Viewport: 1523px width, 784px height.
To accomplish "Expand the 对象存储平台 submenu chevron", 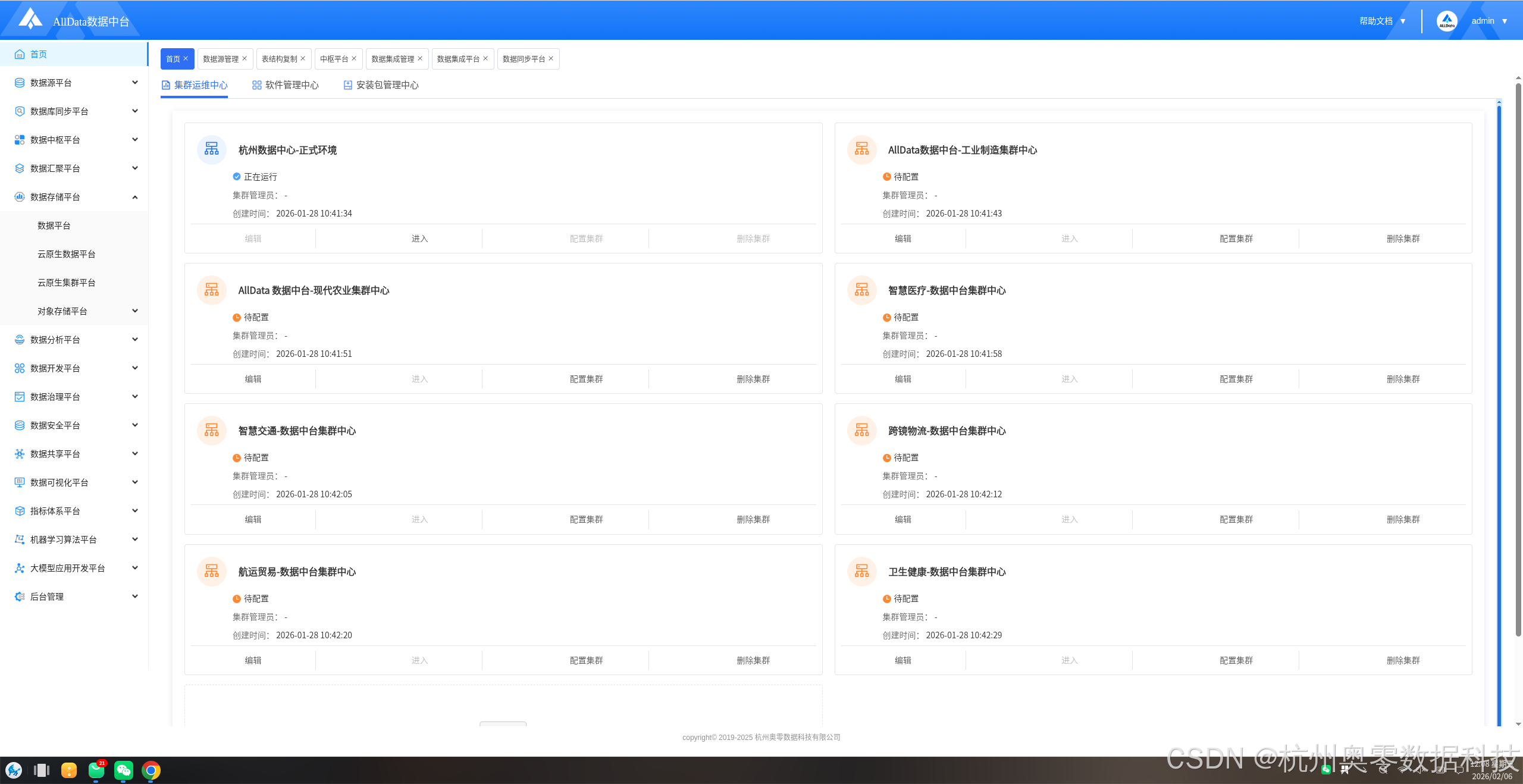I will tap(135, 311).
